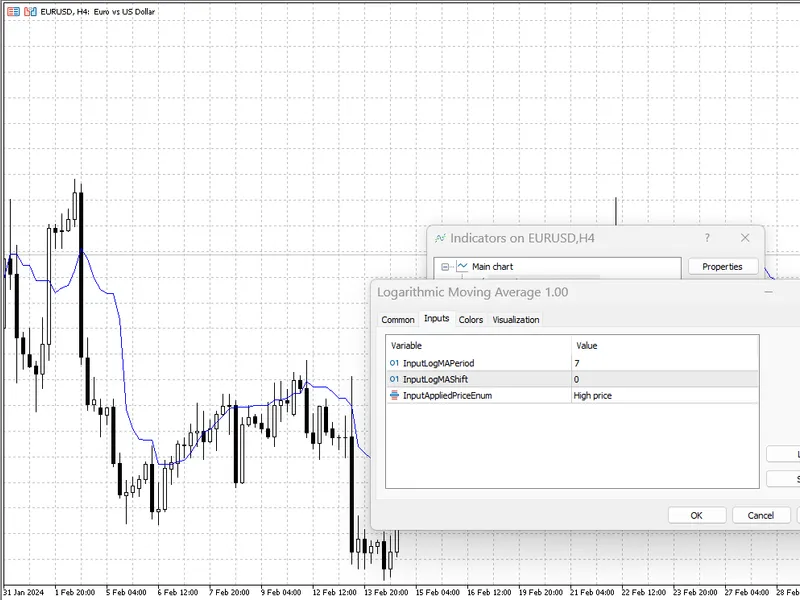Viewport: 800px width, 600px height.
Task: Click the 5 Feb 04:00 time axis label
Action: coord(126,592)
